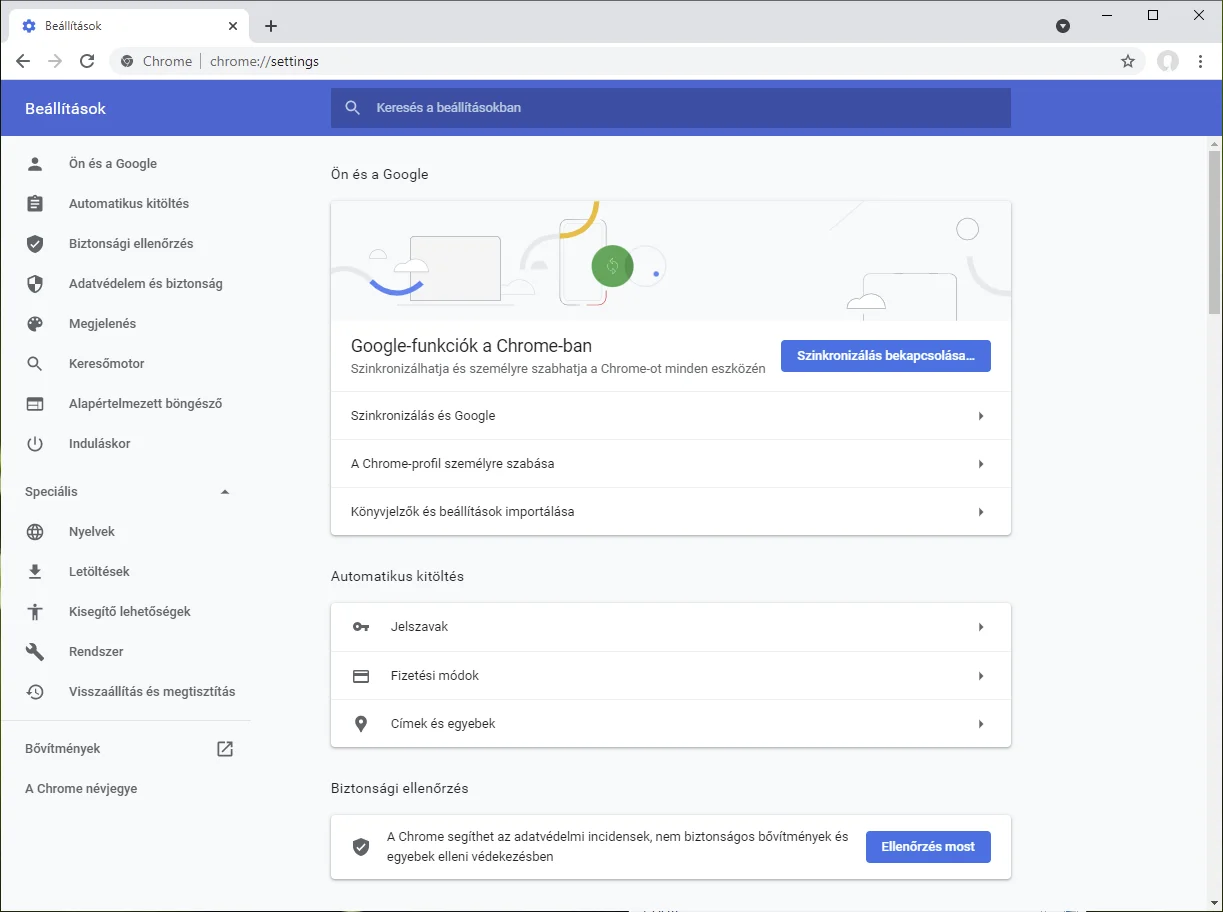Screen dimensions: 1223x912
Task: Click the power icon for Induláskor
Action: click(35, 444)
